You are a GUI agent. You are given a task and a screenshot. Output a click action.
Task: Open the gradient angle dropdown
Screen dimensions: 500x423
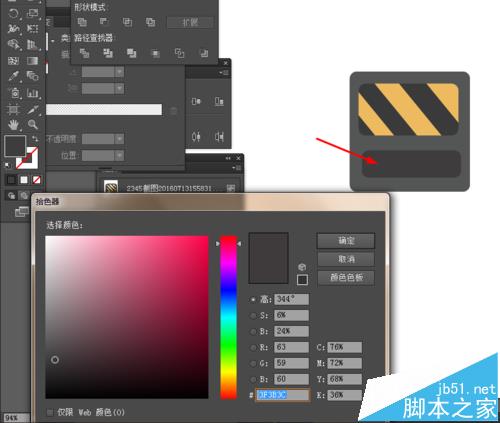120,72
